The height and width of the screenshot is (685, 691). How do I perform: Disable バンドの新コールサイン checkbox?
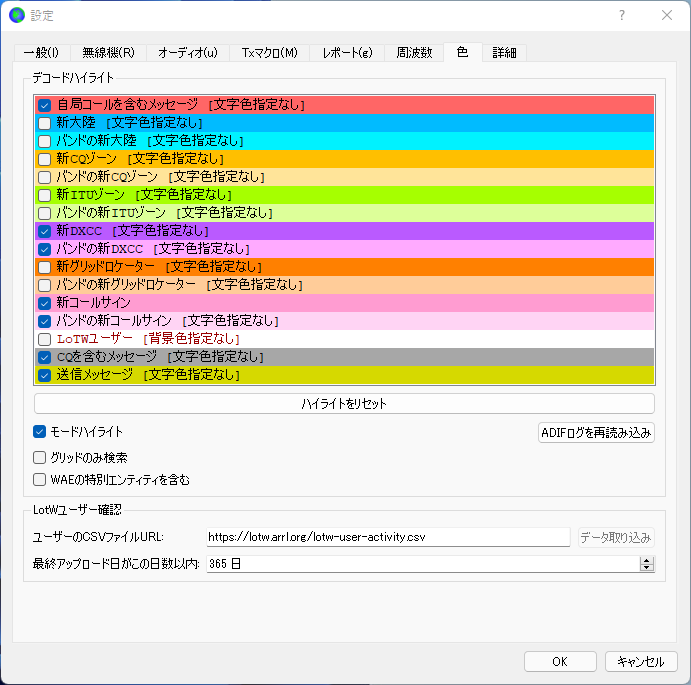[x=45, y=321]
